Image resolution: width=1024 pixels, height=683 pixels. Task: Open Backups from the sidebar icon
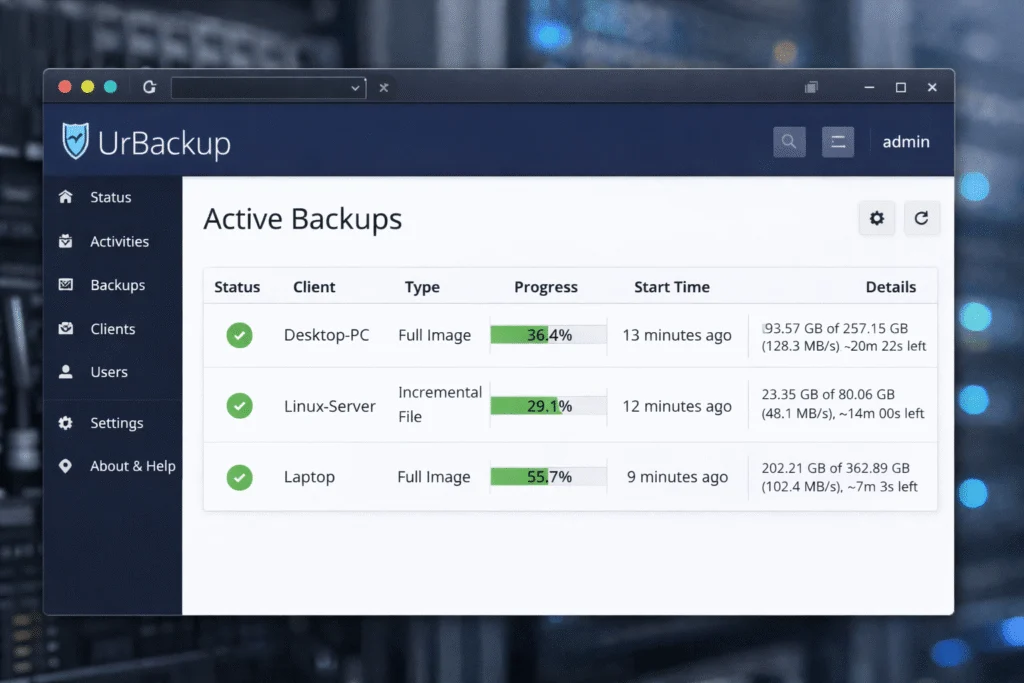coord(67,285)
